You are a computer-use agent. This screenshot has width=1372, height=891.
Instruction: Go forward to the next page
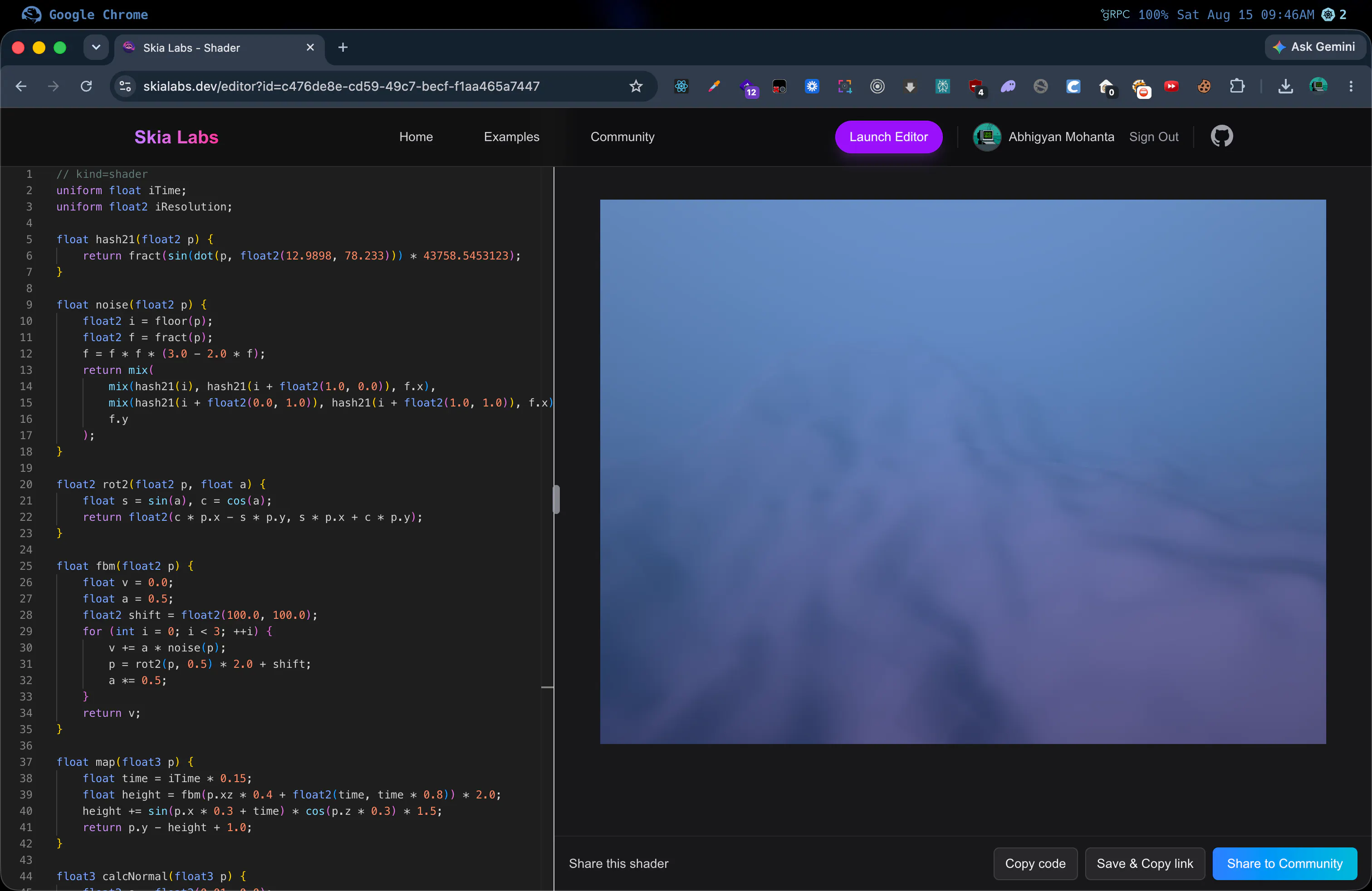[x=53, y=87]
